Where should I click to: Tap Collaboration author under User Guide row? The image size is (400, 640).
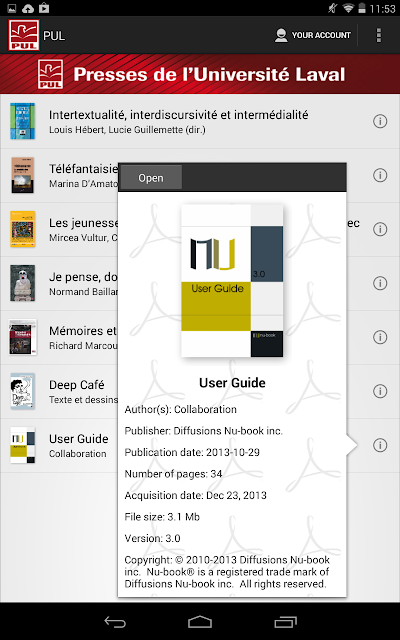78,453
